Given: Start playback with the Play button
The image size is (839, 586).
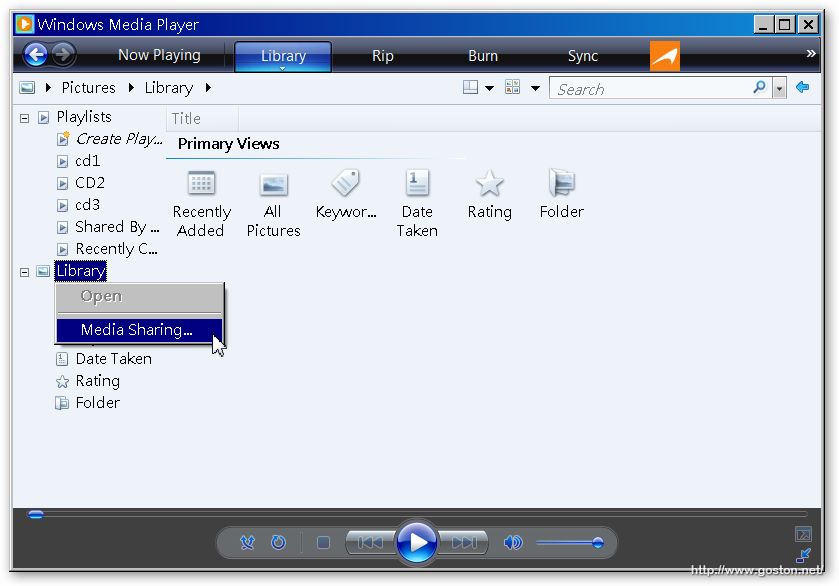Looking at the screenshot, I should (x=417, y=542).
